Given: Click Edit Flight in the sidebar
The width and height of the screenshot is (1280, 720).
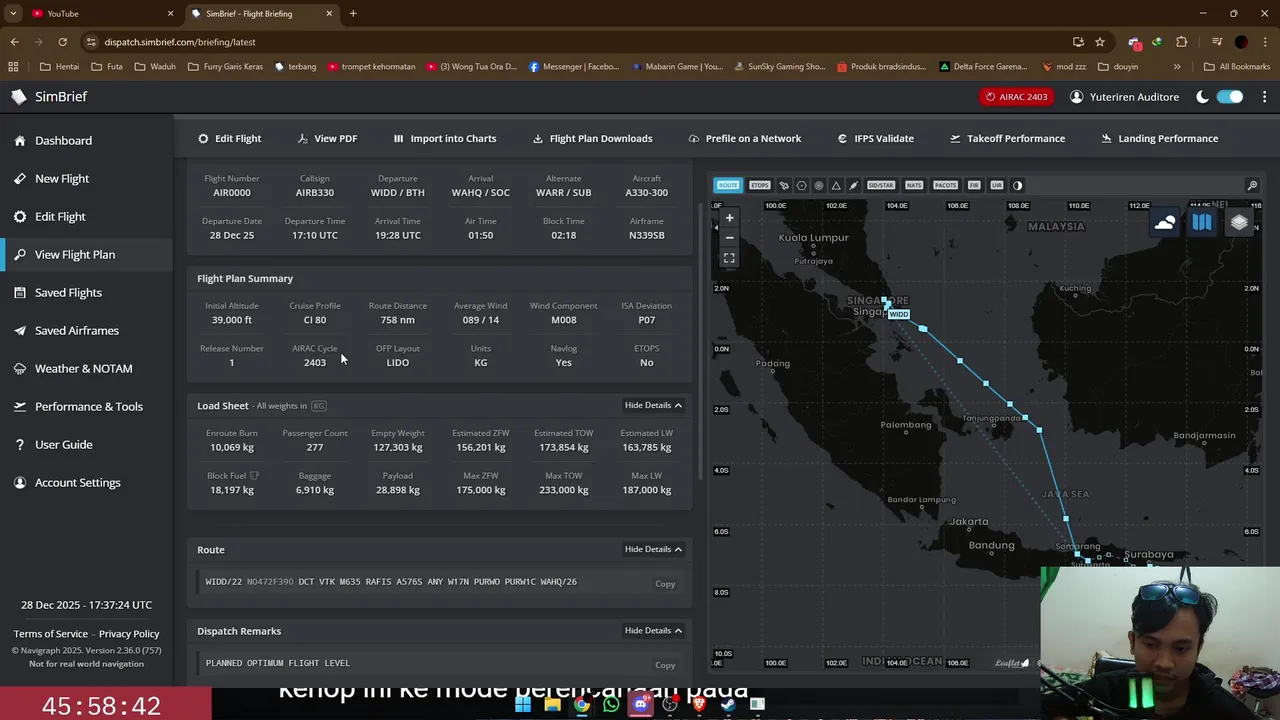Looking at the screenshot, I should 60,216.
